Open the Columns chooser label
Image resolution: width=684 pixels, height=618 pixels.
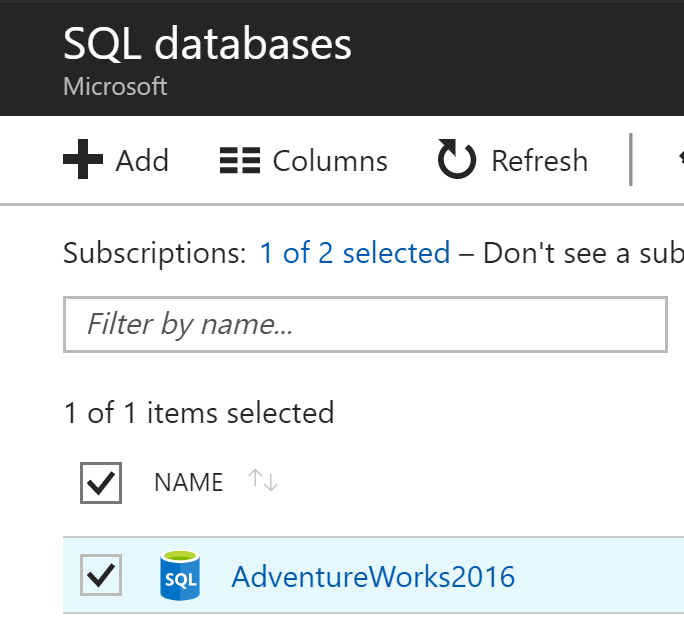pos(330,161)
